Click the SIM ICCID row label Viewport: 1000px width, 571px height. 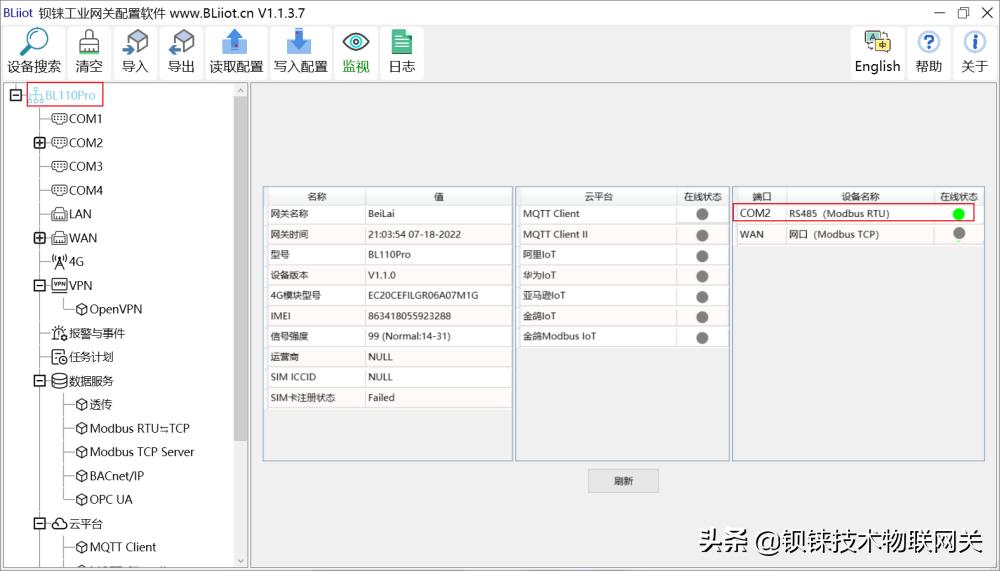[x=293, y=377]
